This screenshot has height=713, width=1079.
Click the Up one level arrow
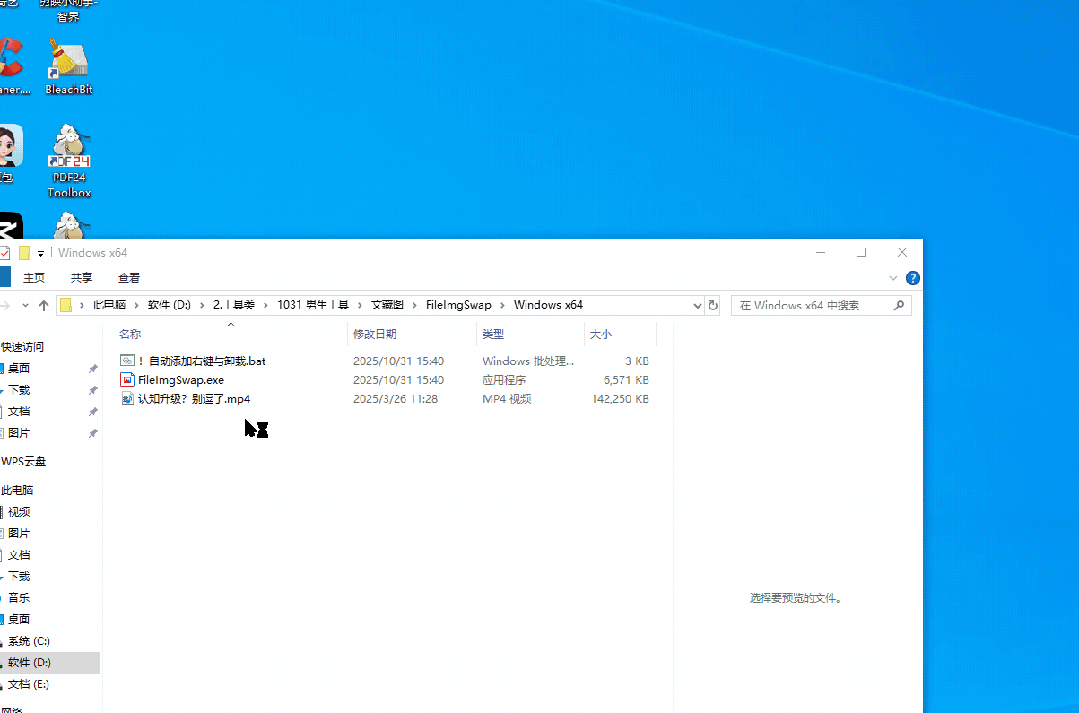pos(43,305)
